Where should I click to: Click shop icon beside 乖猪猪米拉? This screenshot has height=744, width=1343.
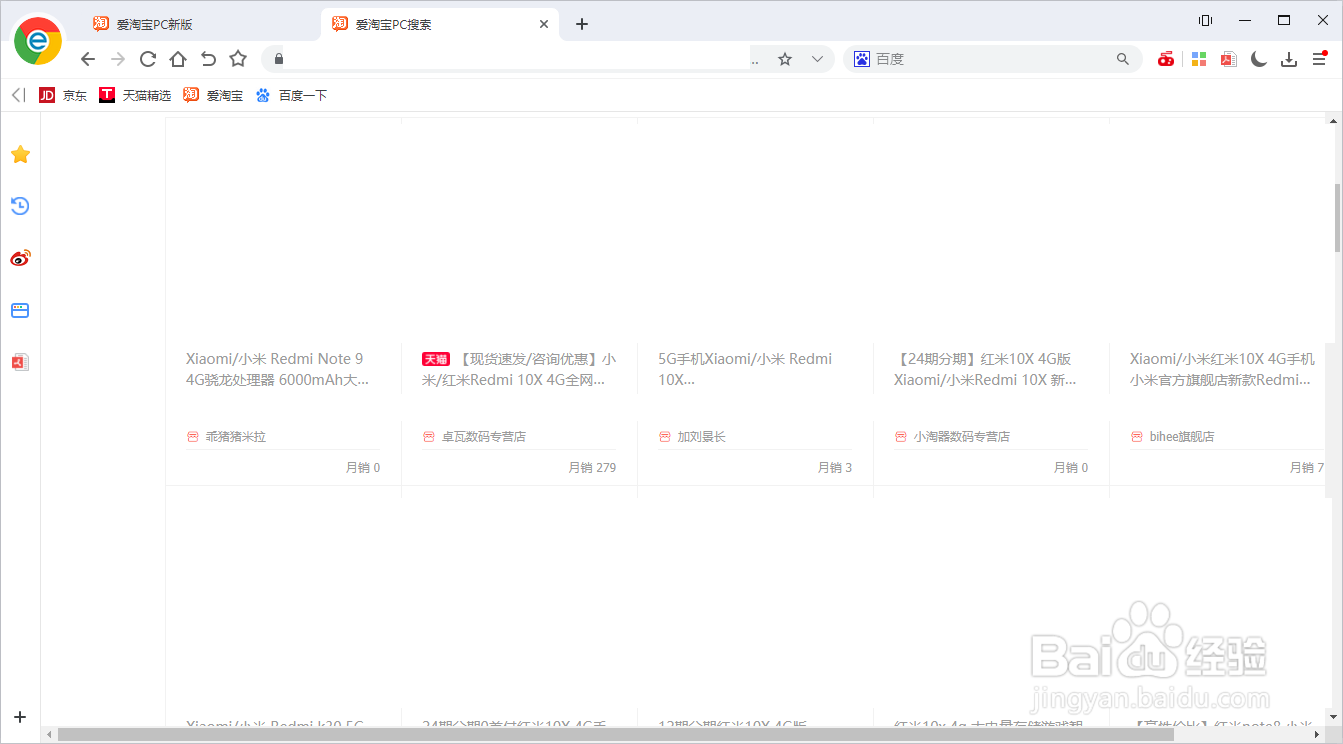tap(193, 437)
